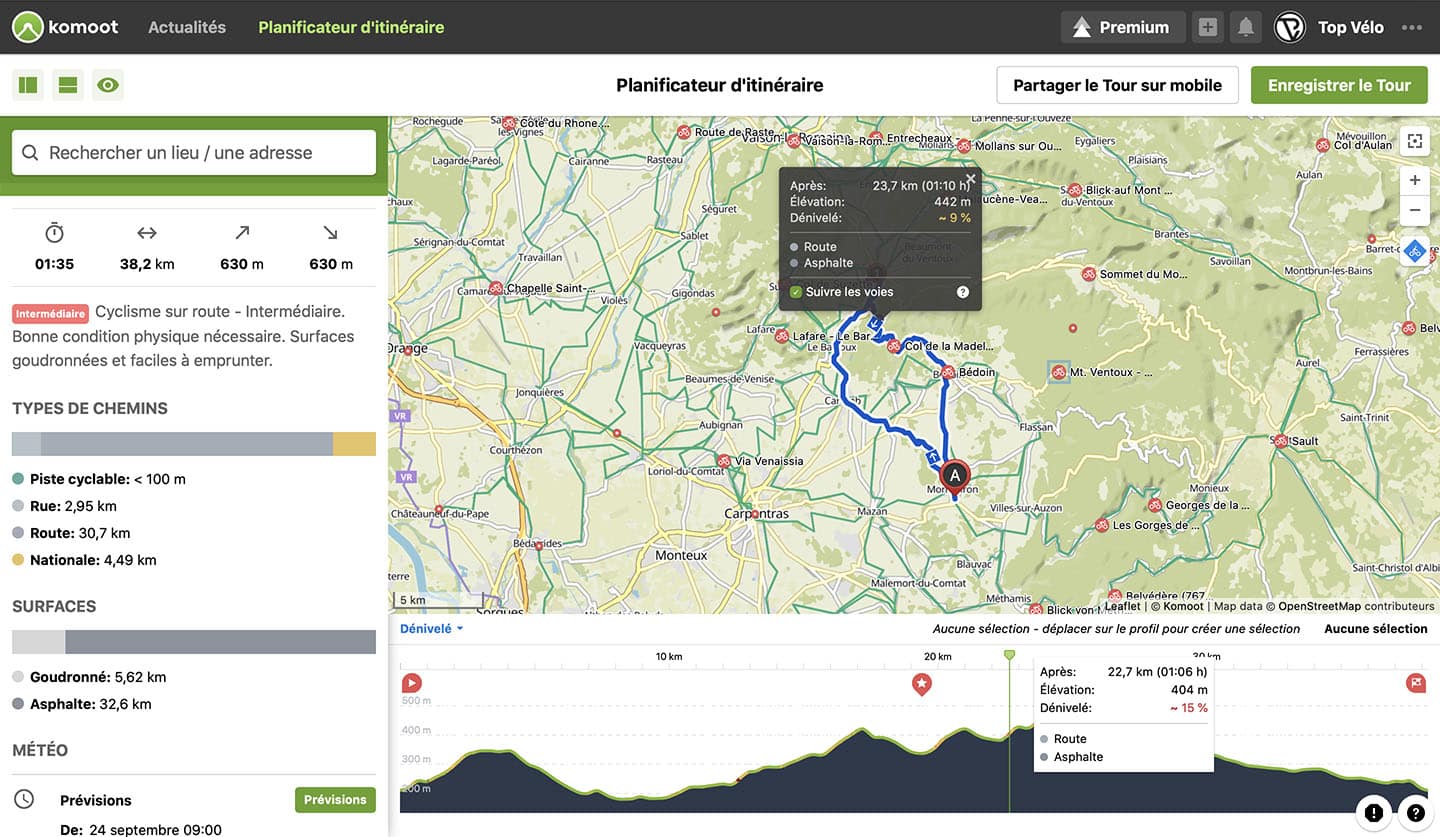Open the Dénivelé profile dropdown
Viewport: 1440px width, 837px height.
(x=432, y=629)
